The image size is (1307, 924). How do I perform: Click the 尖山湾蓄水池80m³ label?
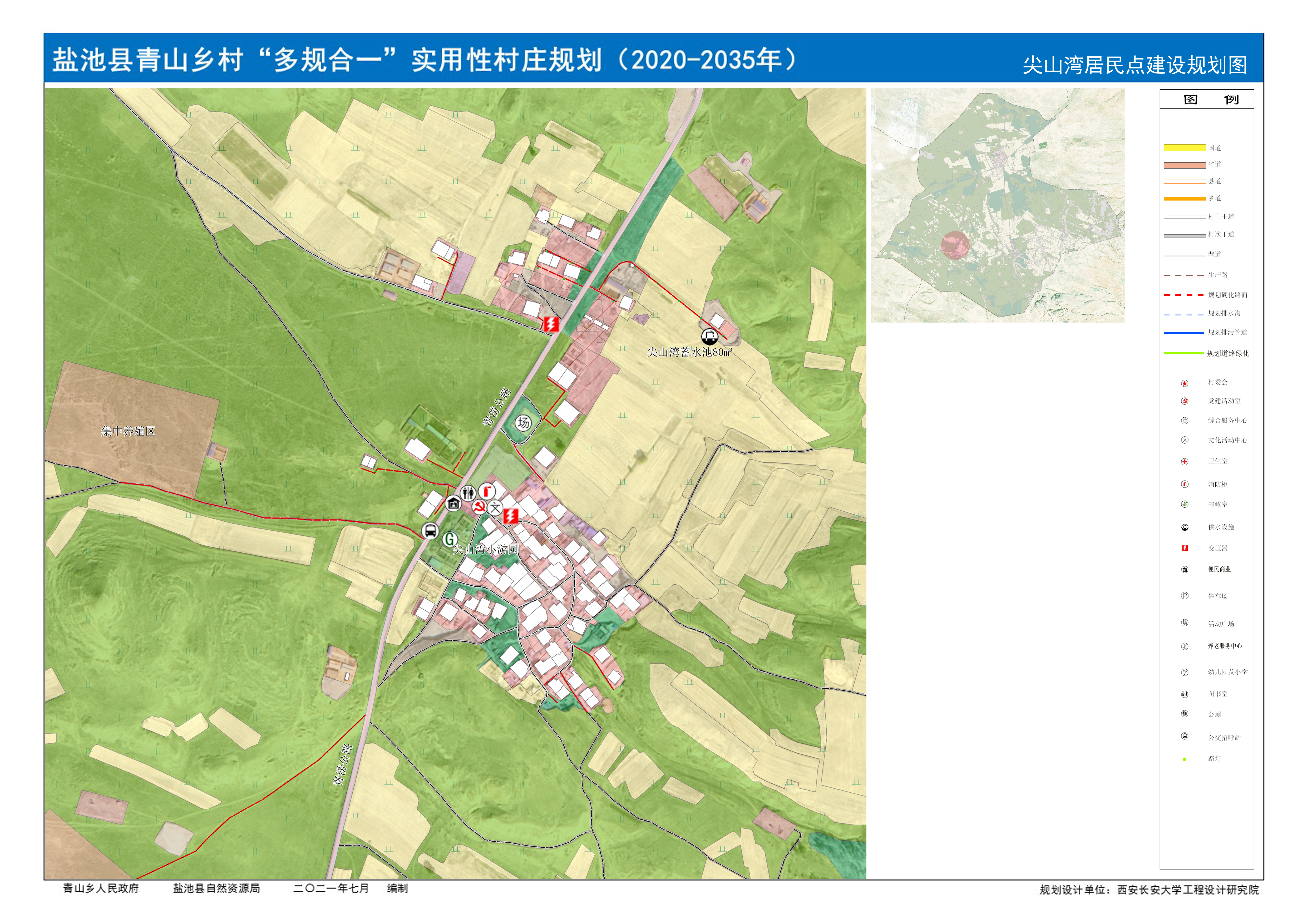689,352
